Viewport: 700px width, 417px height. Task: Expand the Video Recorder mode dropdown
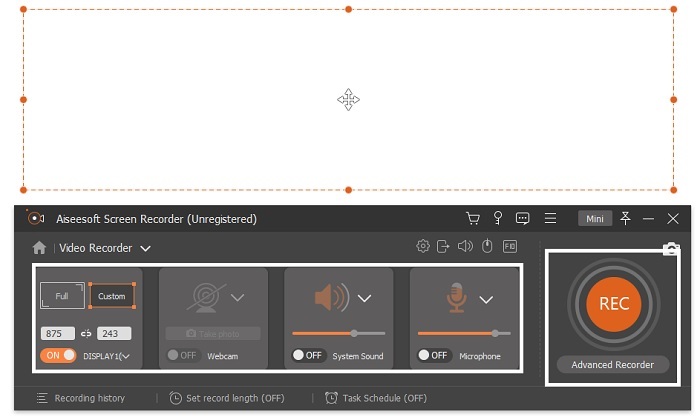[x=145, y=248]
